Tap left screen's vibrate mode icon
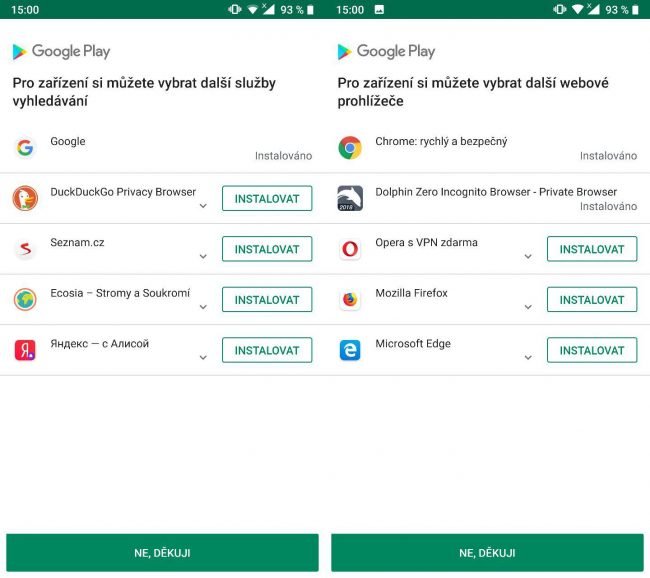 point(235,10)
